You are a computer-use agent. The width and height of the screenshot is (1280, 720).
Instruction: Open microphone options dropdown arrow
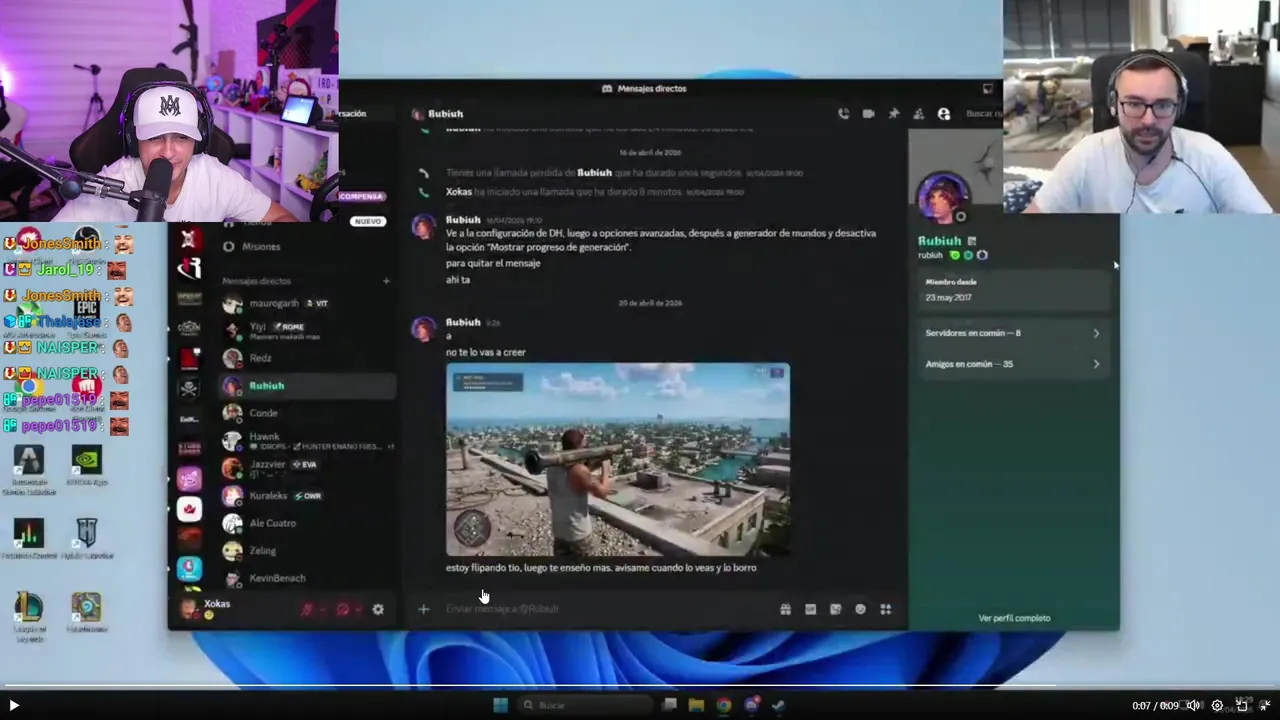click(322, 609)
